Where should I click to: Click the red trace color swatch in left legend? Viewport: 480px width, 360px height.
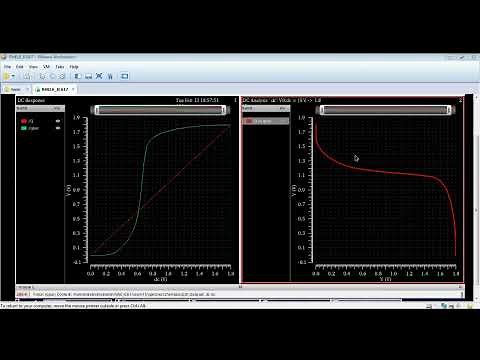[24, 121]
